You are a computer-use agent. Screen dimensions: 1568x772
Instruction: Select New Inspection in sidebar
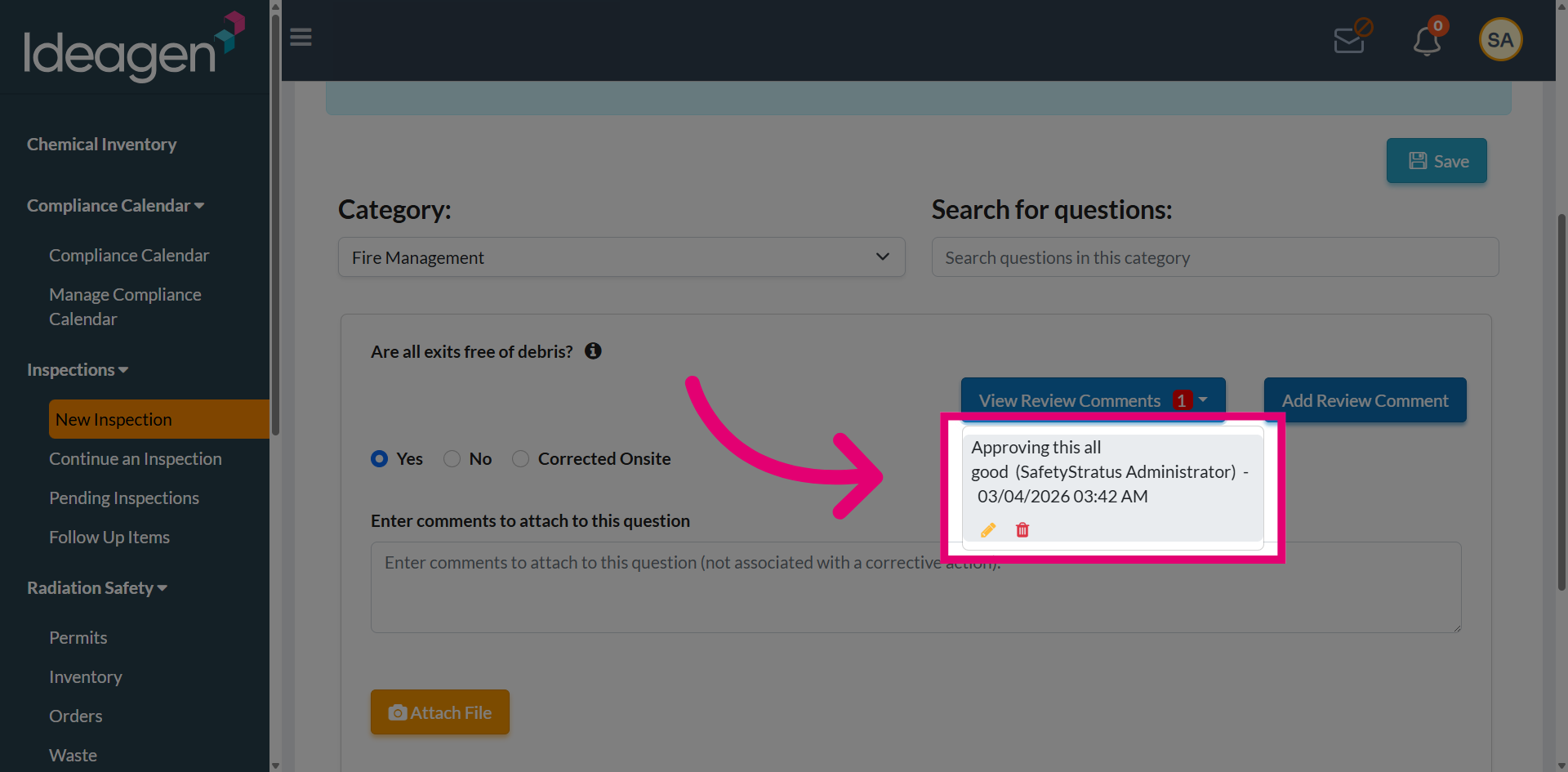pos(158,419)
